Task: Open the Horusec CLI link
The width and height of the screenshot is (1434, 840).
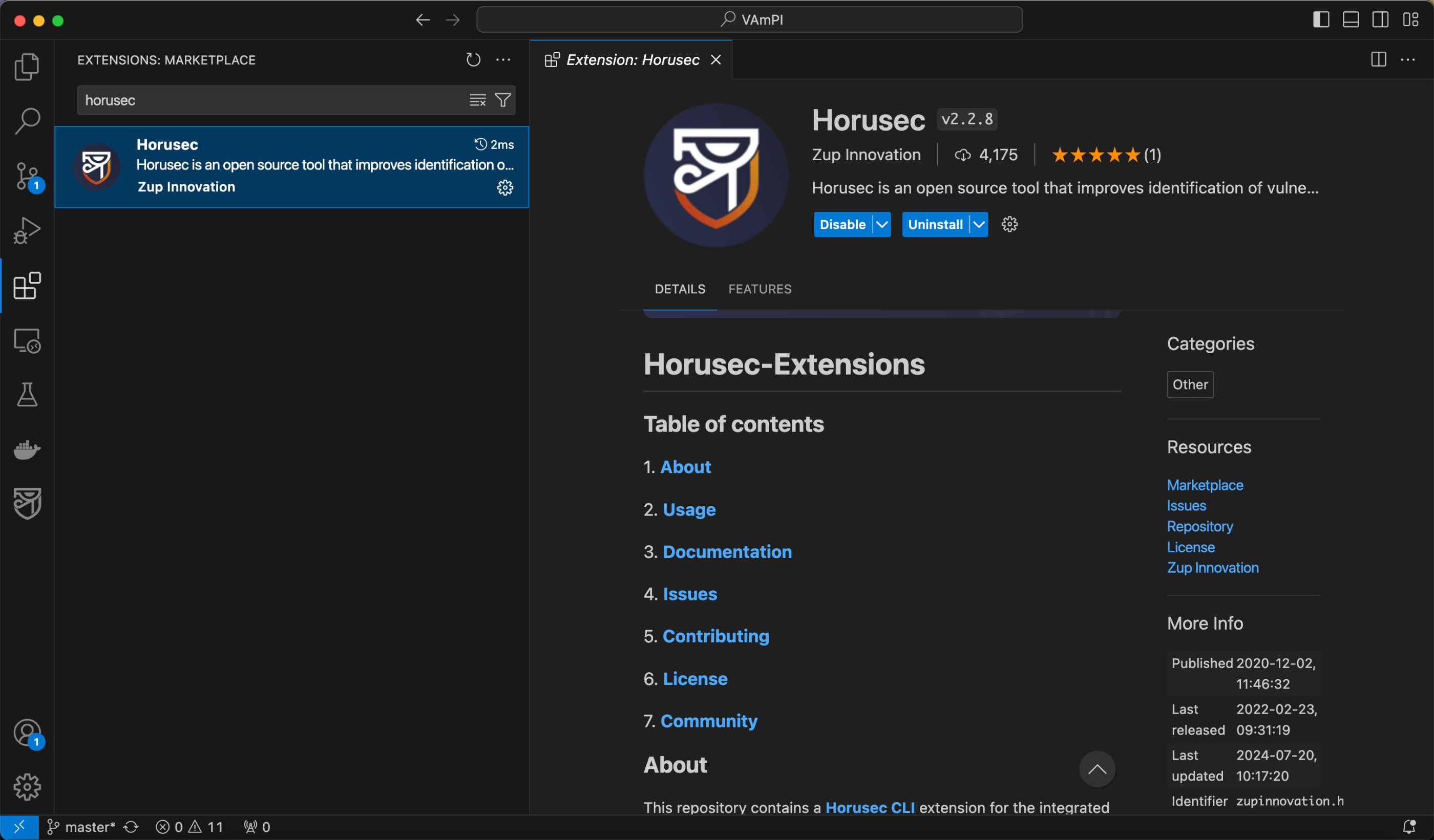Action: point(870,808)
